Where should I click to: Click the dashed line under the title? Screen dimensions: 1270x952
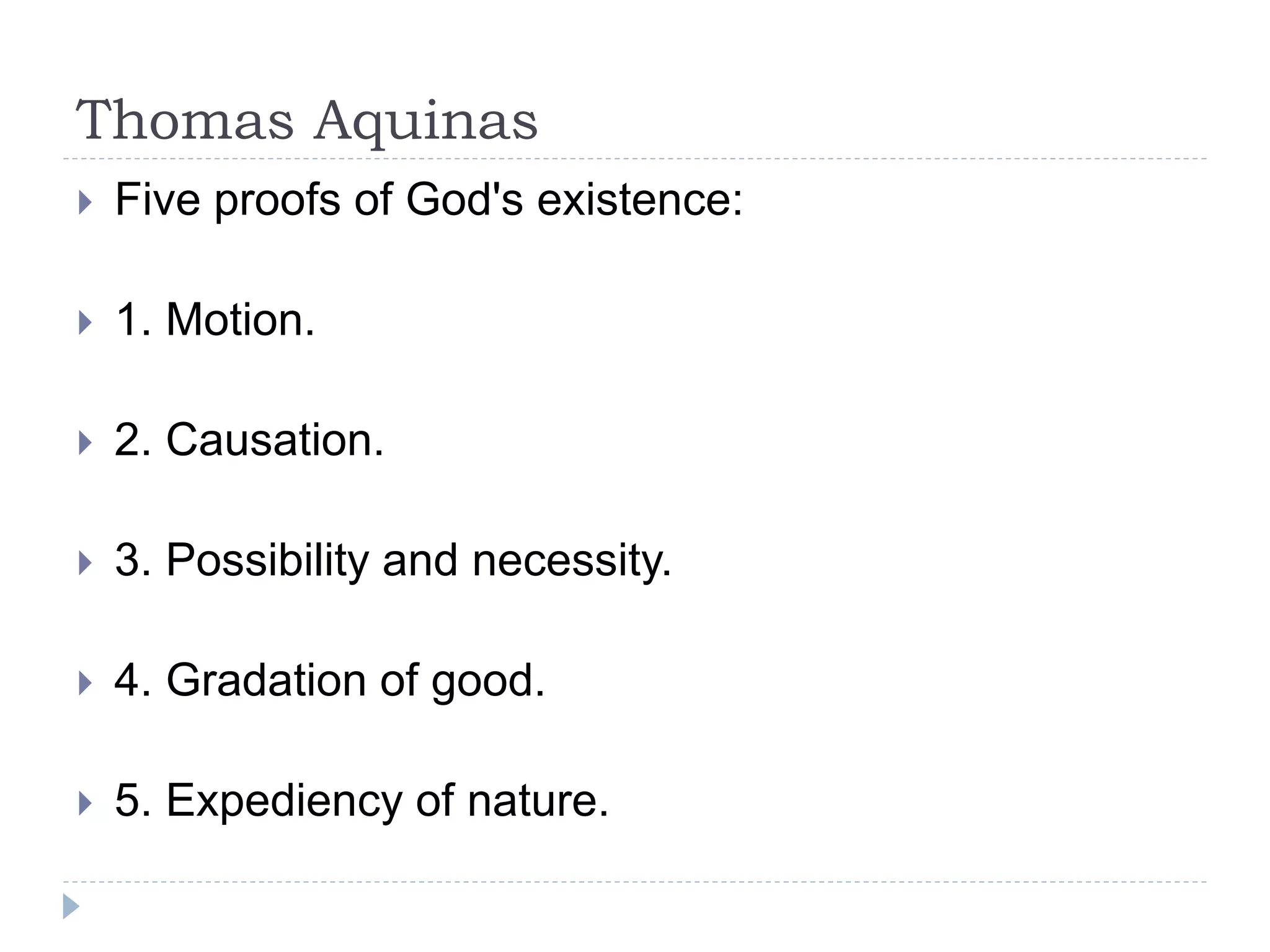coord(635,159)
